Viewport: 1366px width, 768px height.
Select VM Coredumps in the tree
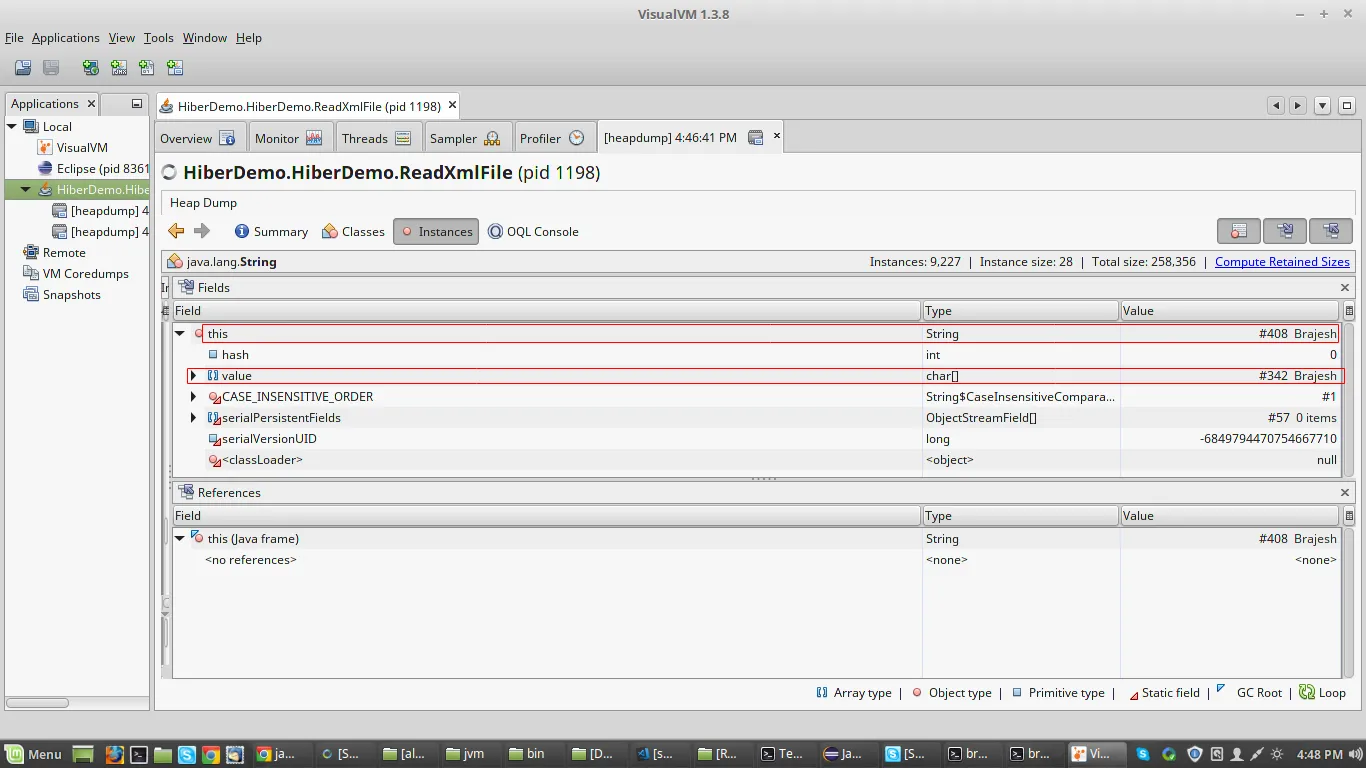click(76, 274)
